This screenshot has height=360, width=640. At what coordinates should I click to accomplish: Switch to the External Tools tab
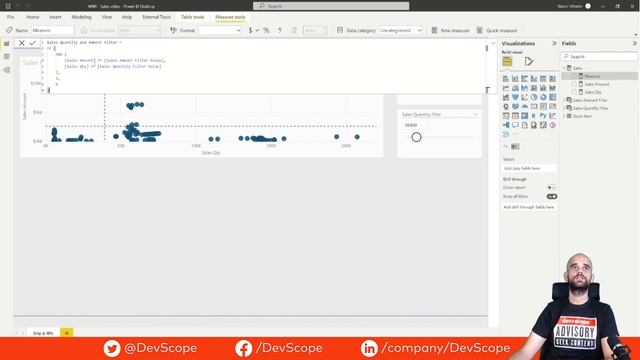coord(156,17)
